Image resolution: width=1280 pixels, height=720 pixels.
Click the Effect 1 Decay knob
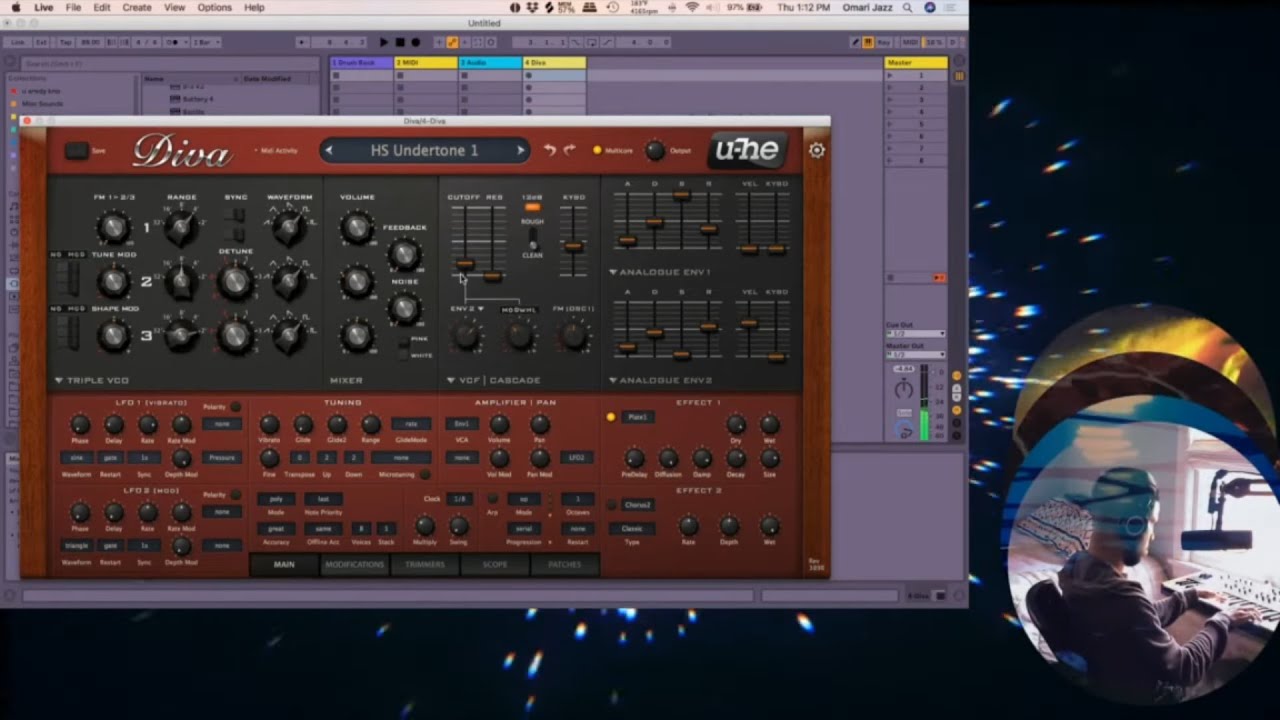pyautogui.click(x=736, y=458)
